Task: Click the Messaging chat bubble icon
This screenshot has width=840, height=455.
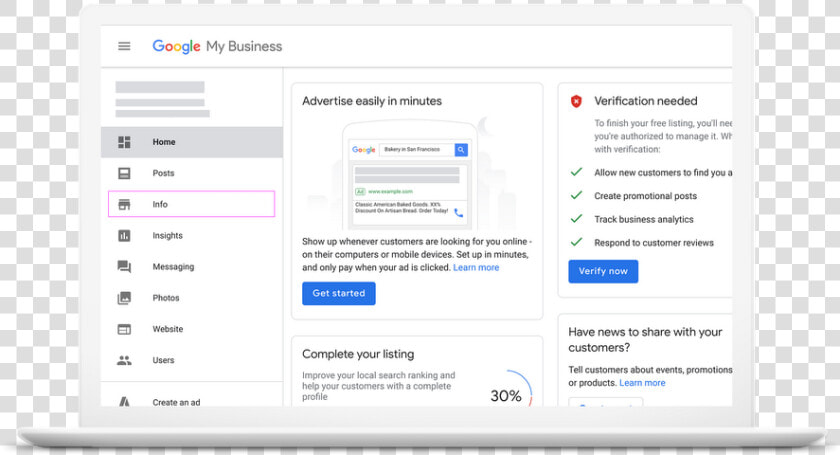Action: pyautogui.click(x=124, y=266)
